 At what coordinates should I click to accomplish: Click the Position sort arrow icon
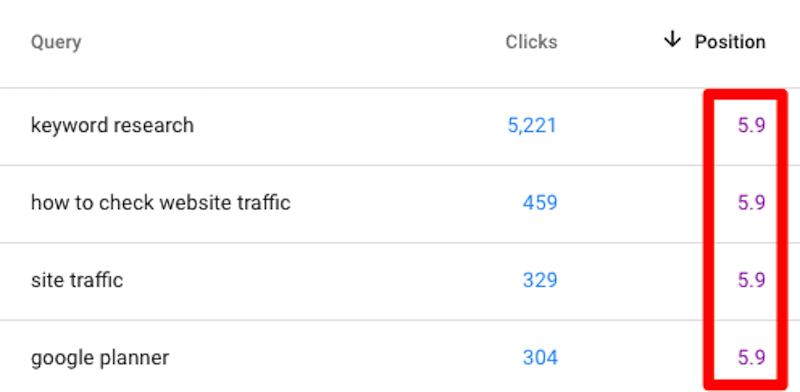(672, 40)
